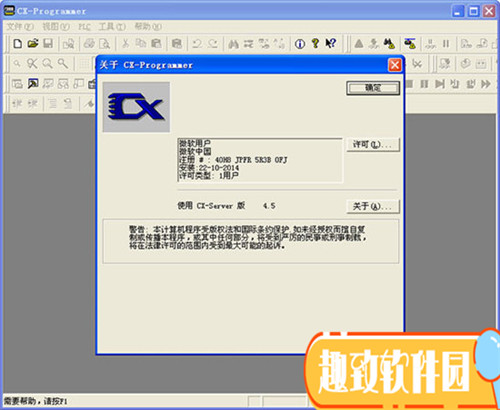Click the pause icon in top-right toolbar
The height and width of the screenshot is (410, 500).
tap(446, 44)
